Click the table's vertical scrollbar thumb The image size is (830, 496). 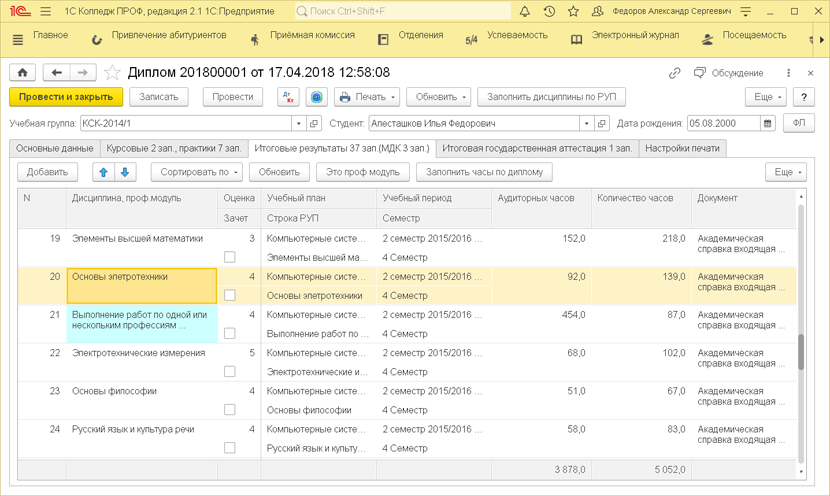(x=800, y=352)
